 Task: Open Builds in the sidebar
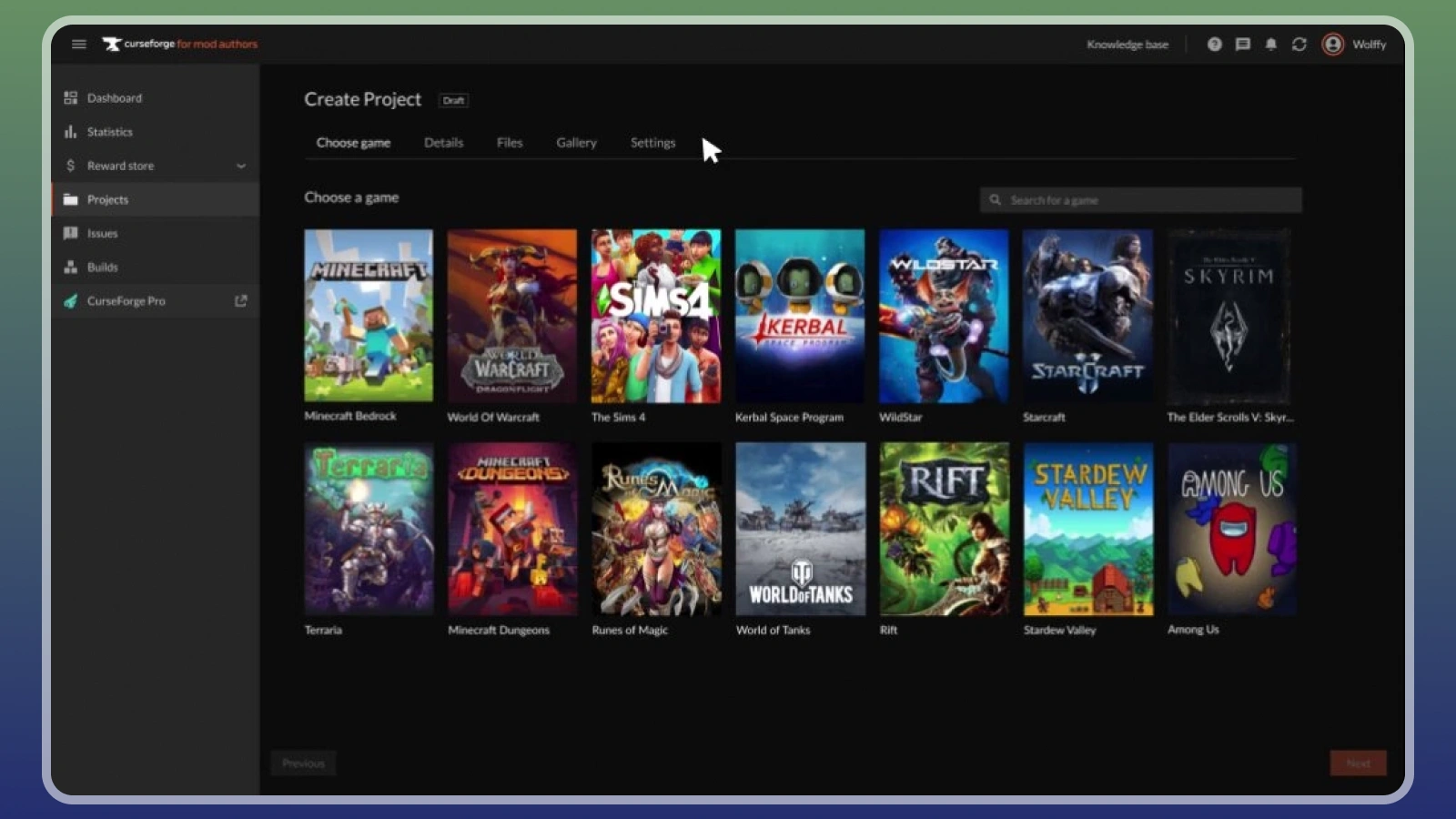(155, 267)
